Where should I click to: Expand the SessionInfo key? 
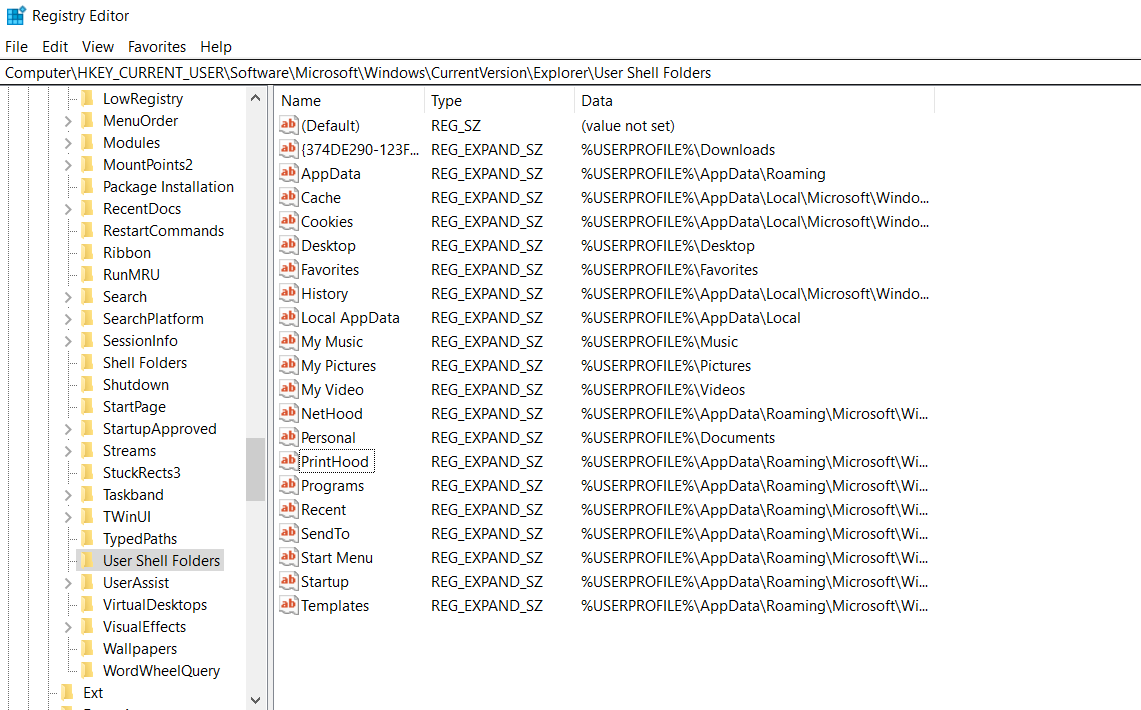68,340
